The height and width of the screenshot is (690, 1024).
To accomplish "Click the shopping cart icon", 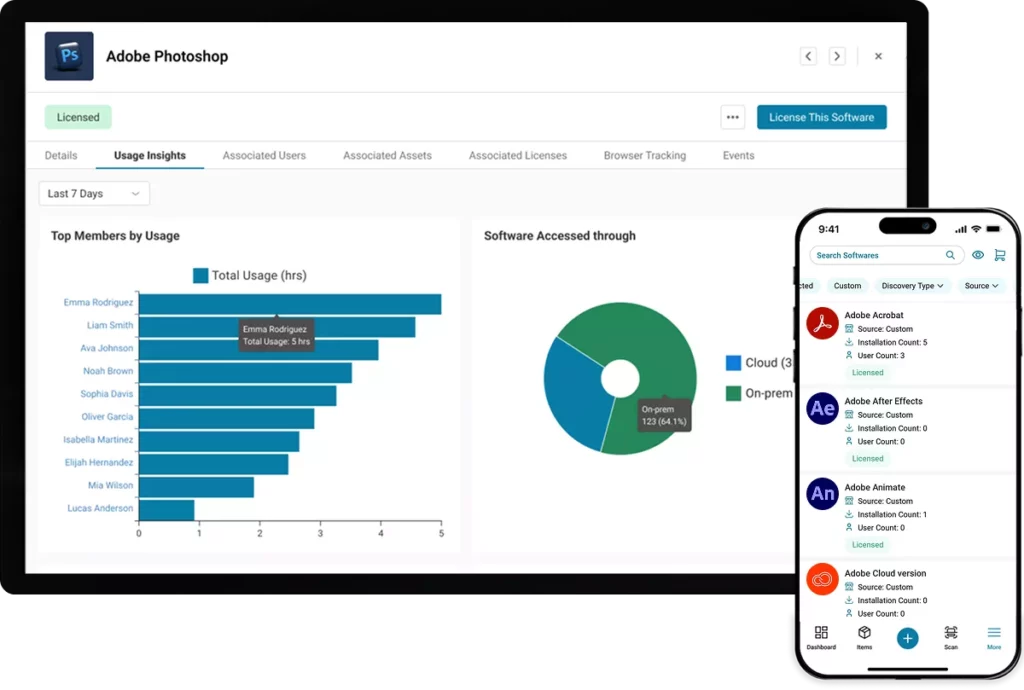I will coord(999,255).
